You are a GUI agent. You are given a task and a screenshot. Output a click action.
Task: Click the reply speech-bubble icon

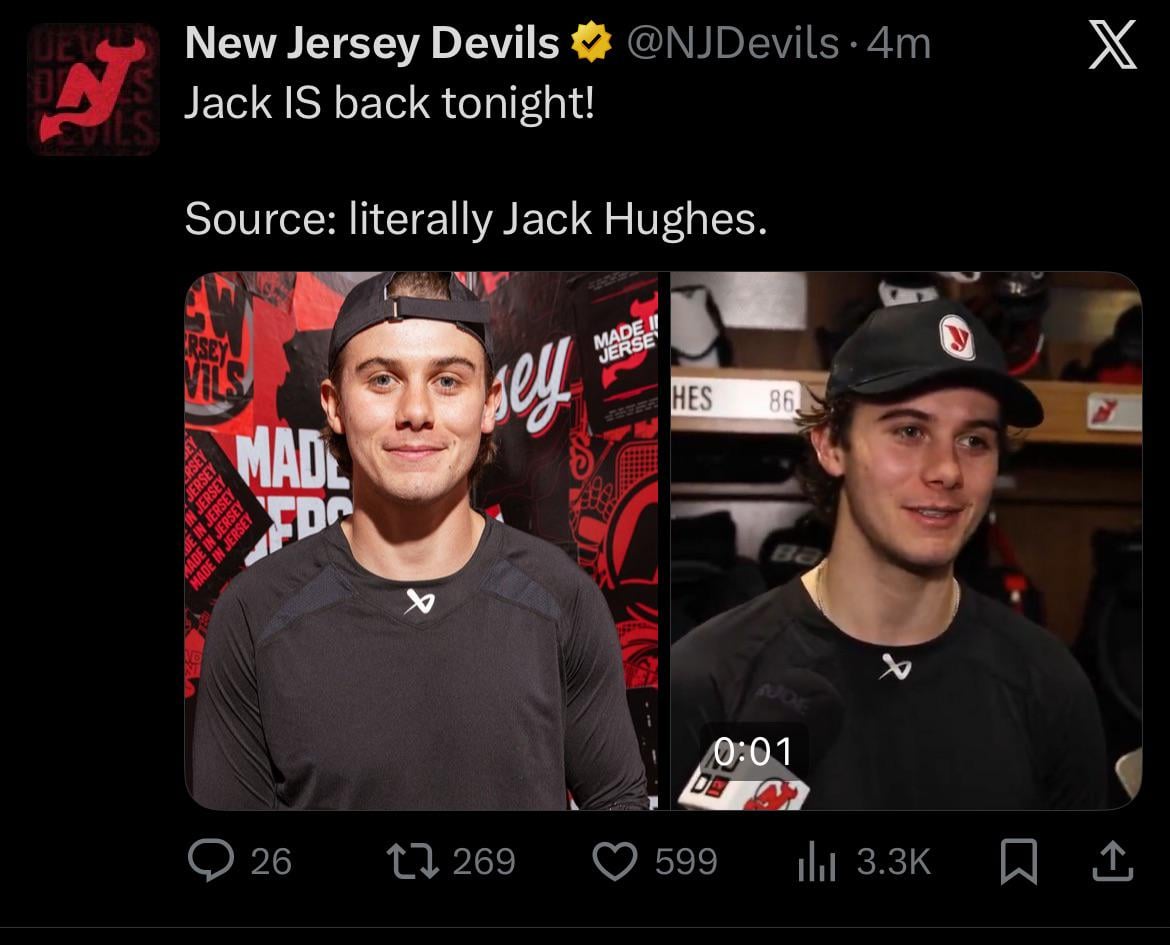click(213, 858)
